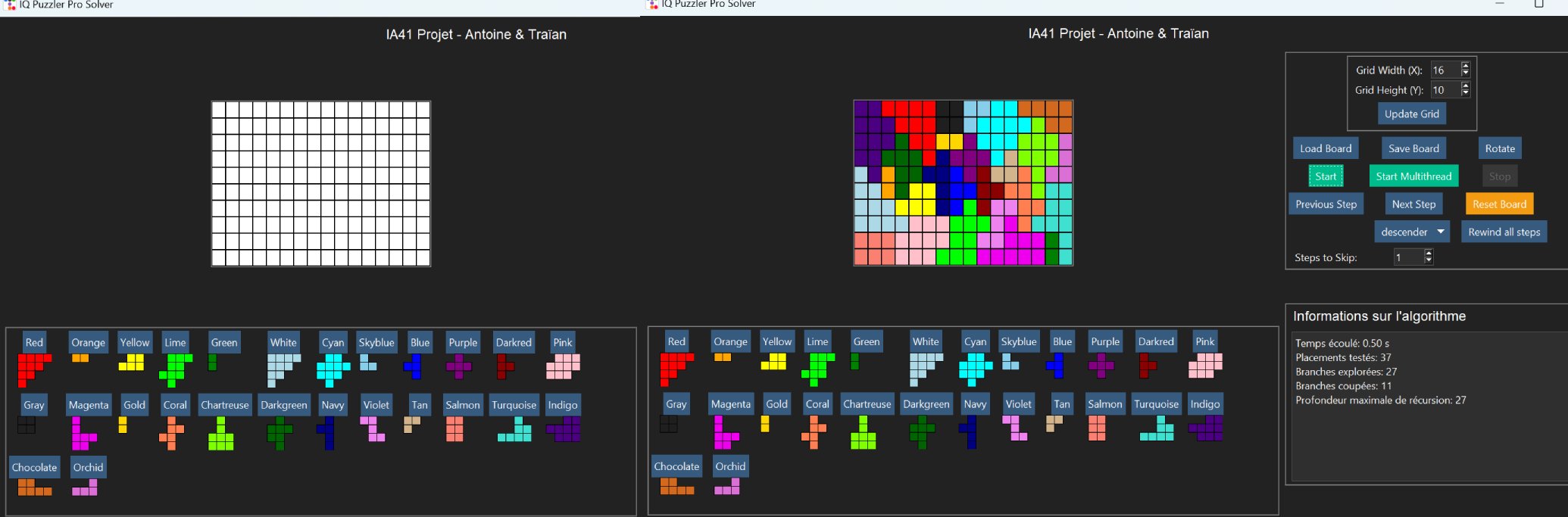The image size is (1568, 517).
Task: Click the Orchid label button in the right window
Action: click(730, 466)
